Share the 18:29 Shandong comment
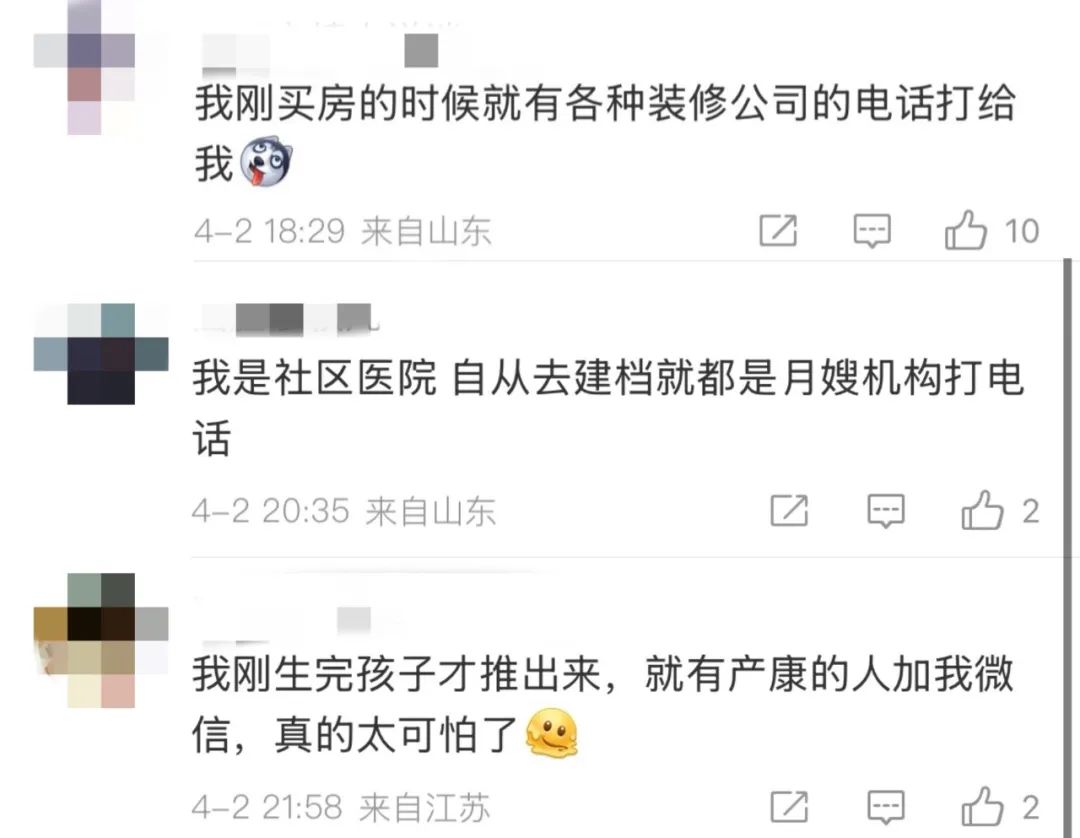 tap(778, 230)
